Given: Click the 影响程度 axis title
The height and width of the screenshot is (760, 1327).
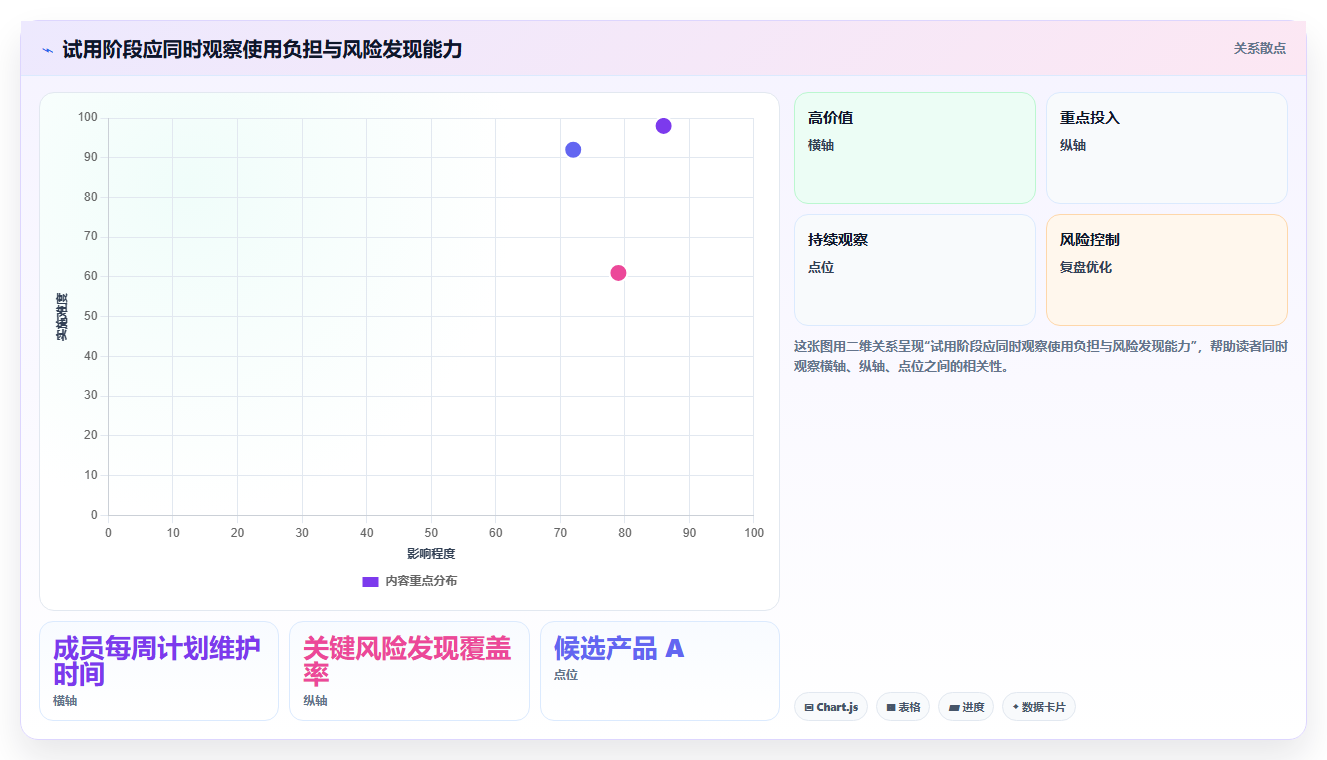Looking at the screenshot, I should pyautogui.click(x=431, y=554).
